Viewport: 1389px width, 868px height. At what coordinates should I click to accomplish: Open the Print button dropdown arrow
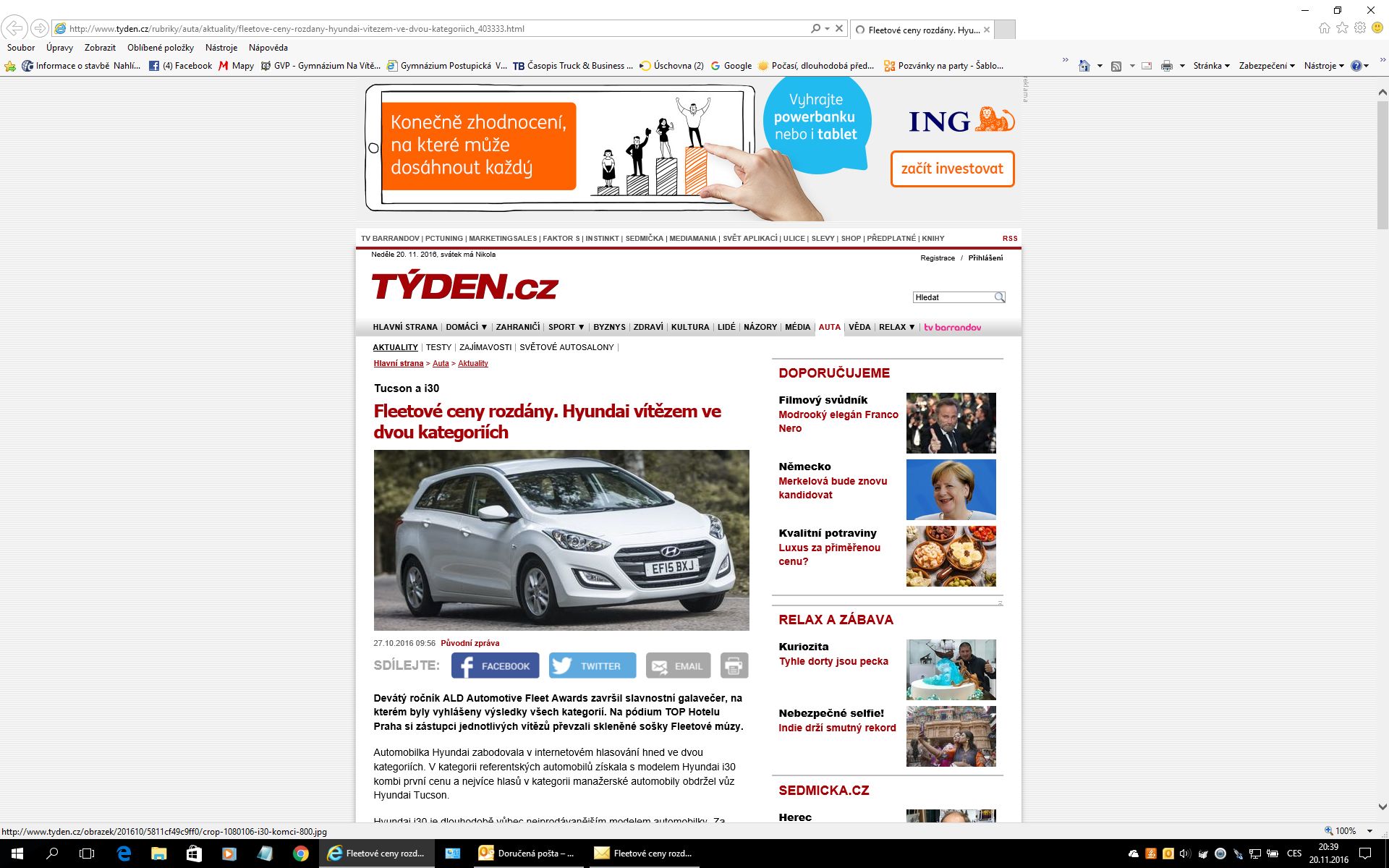(1182, 66)
